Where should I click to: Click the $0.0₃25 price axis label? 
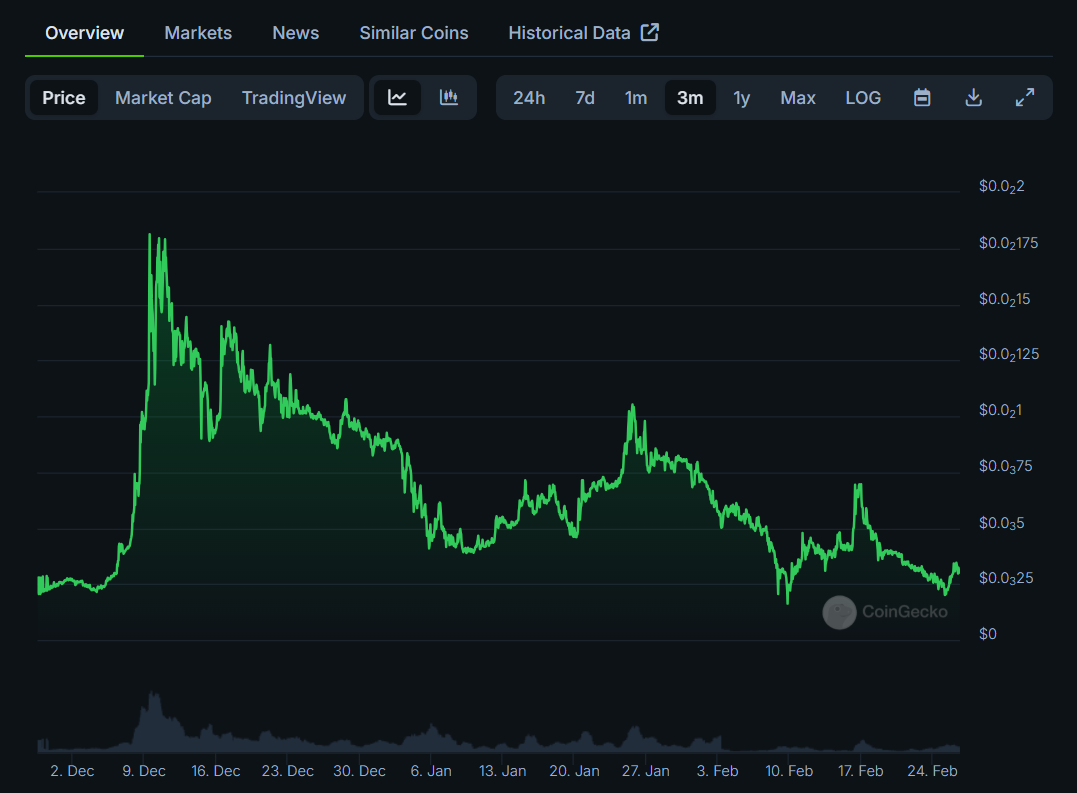click(x=1006, y=578)
